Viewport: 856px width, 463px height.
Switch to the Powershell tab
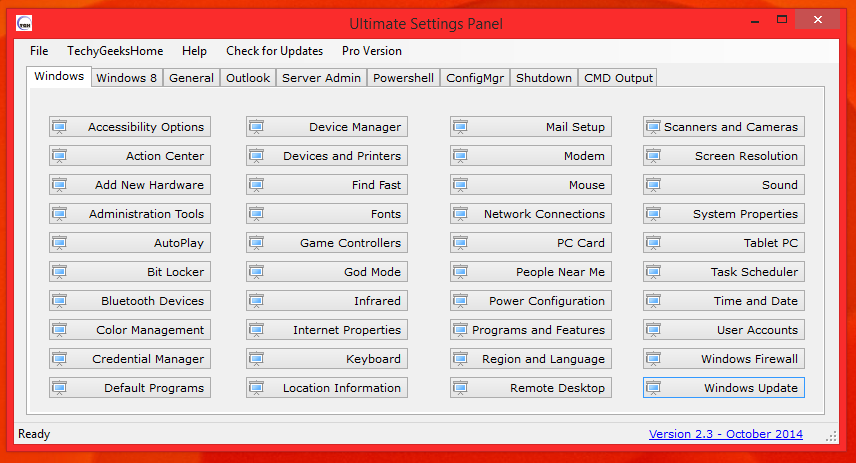coord(403,78)
